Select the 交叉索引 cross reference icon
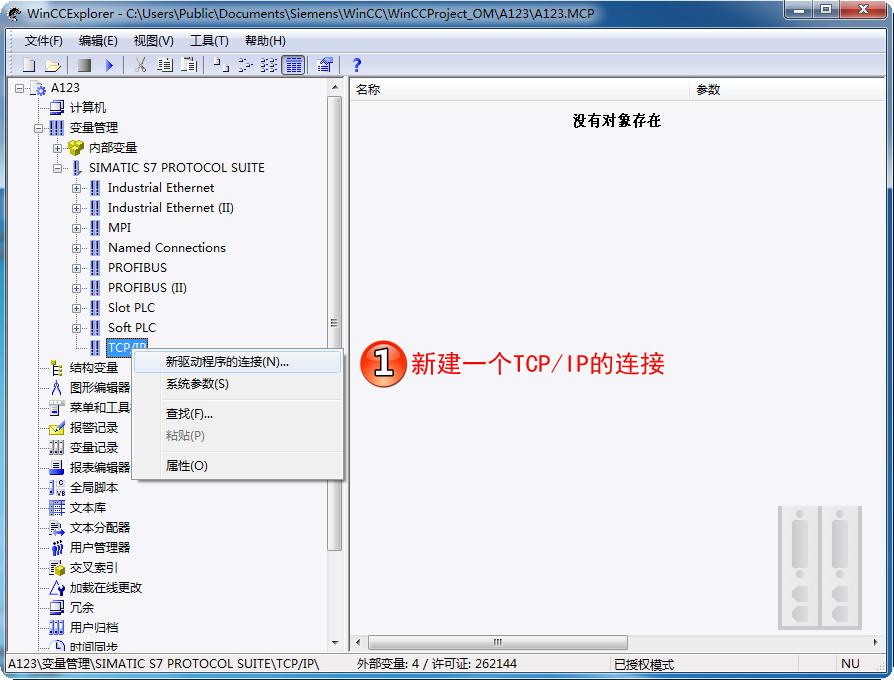The width and height of the screenshot is (894, 680). (x=56, y=568)
